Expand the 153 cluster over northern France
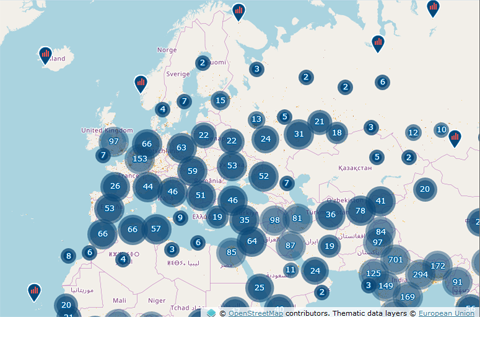The image size is (480, 360). (140, 159)
